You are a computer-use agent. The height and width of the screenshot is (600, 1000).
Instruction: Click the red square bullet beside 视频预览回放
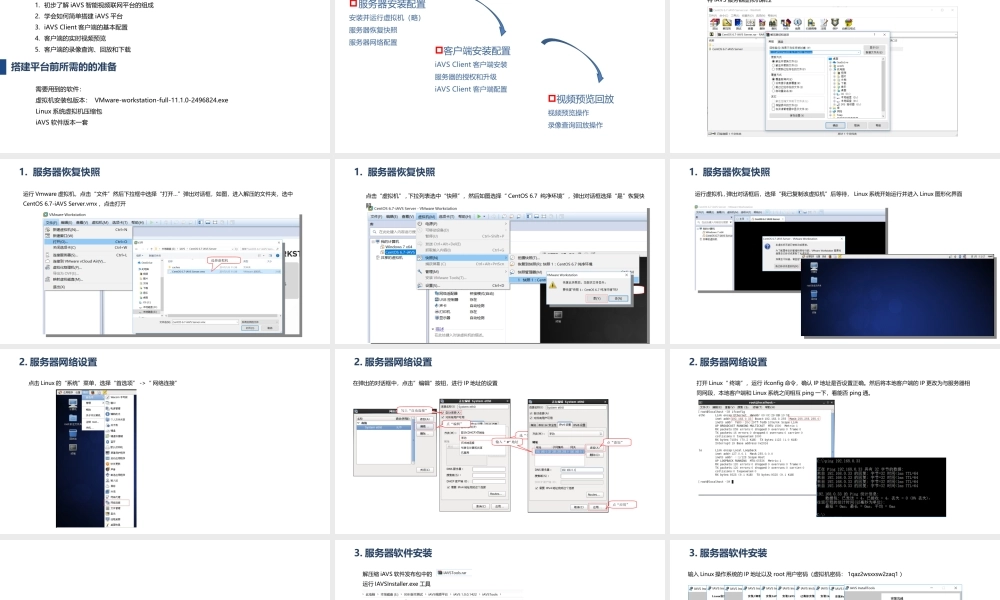[x=550, y=99]
